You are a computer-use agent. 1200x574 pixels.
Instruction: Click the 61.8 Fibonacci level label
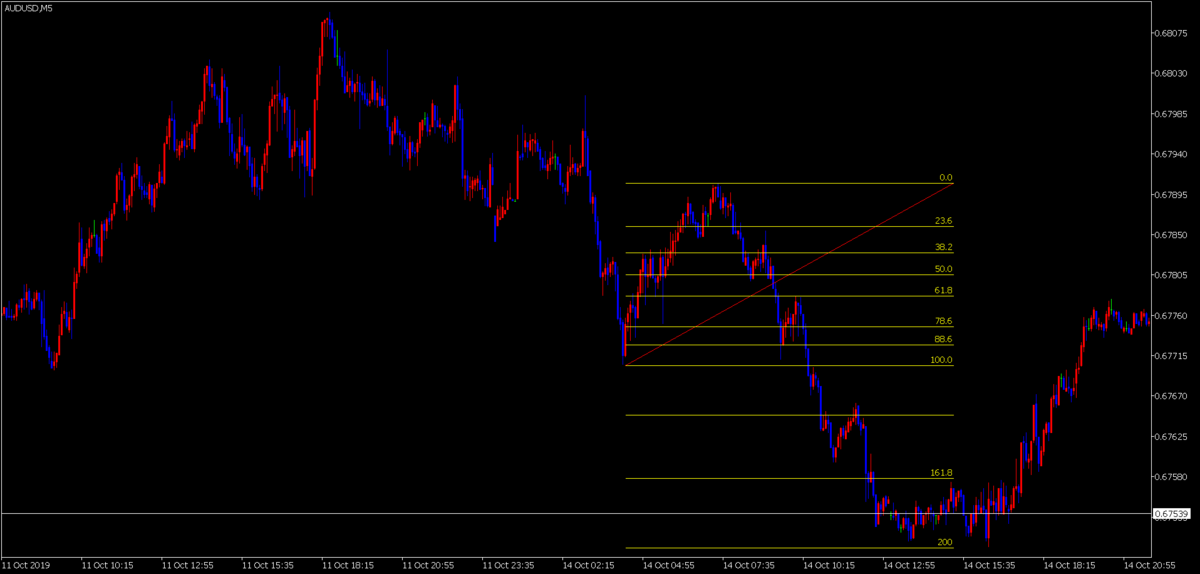click(x=943, y=290)
